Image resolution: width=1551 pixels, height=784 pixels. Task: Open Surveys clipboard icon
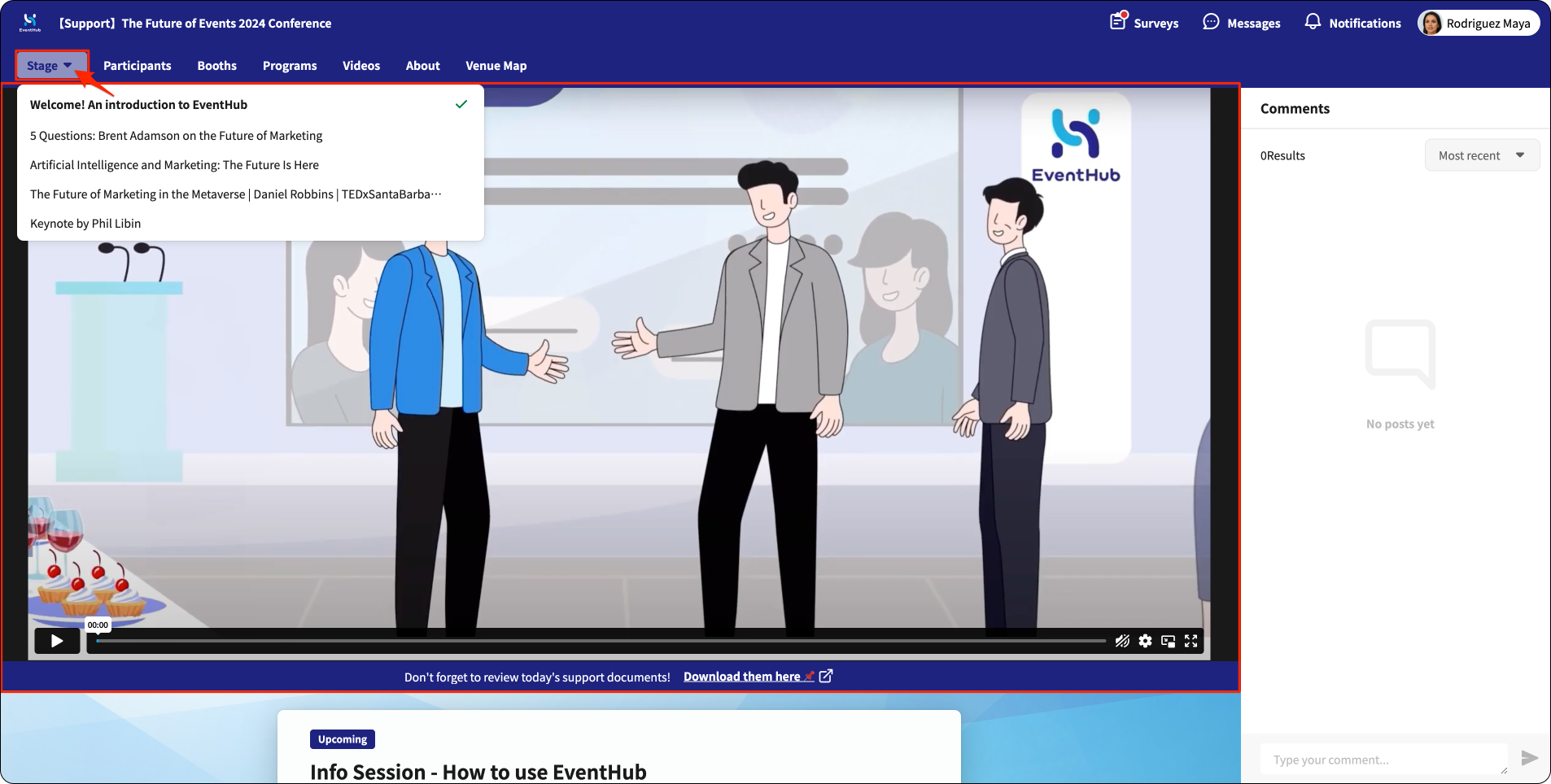pos(1118,21)
